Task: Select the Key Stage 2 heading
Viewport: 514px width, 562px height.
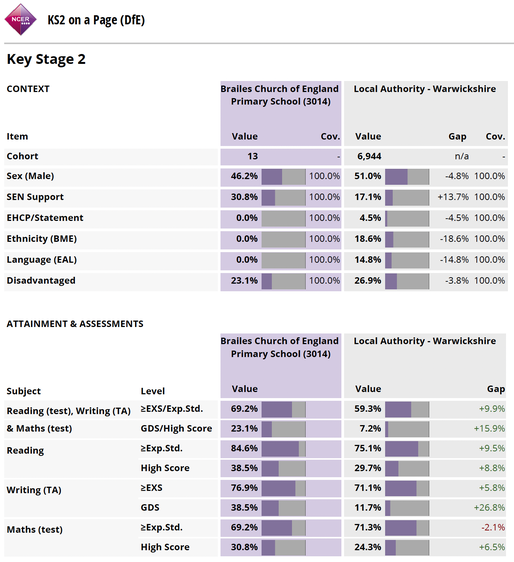Action: 46,59
